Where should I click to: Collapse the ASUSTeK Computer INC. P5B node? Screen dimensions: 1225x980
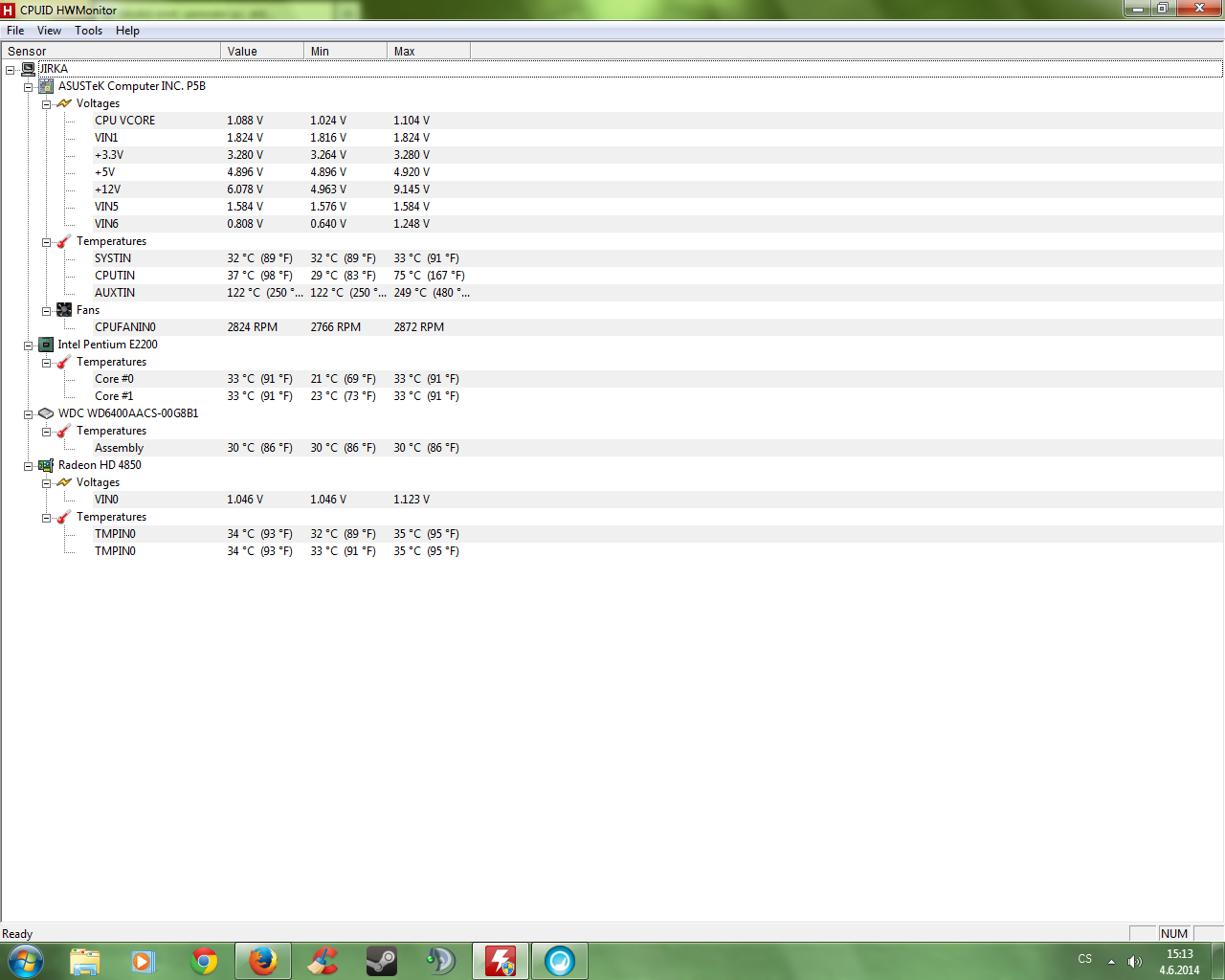29,87
